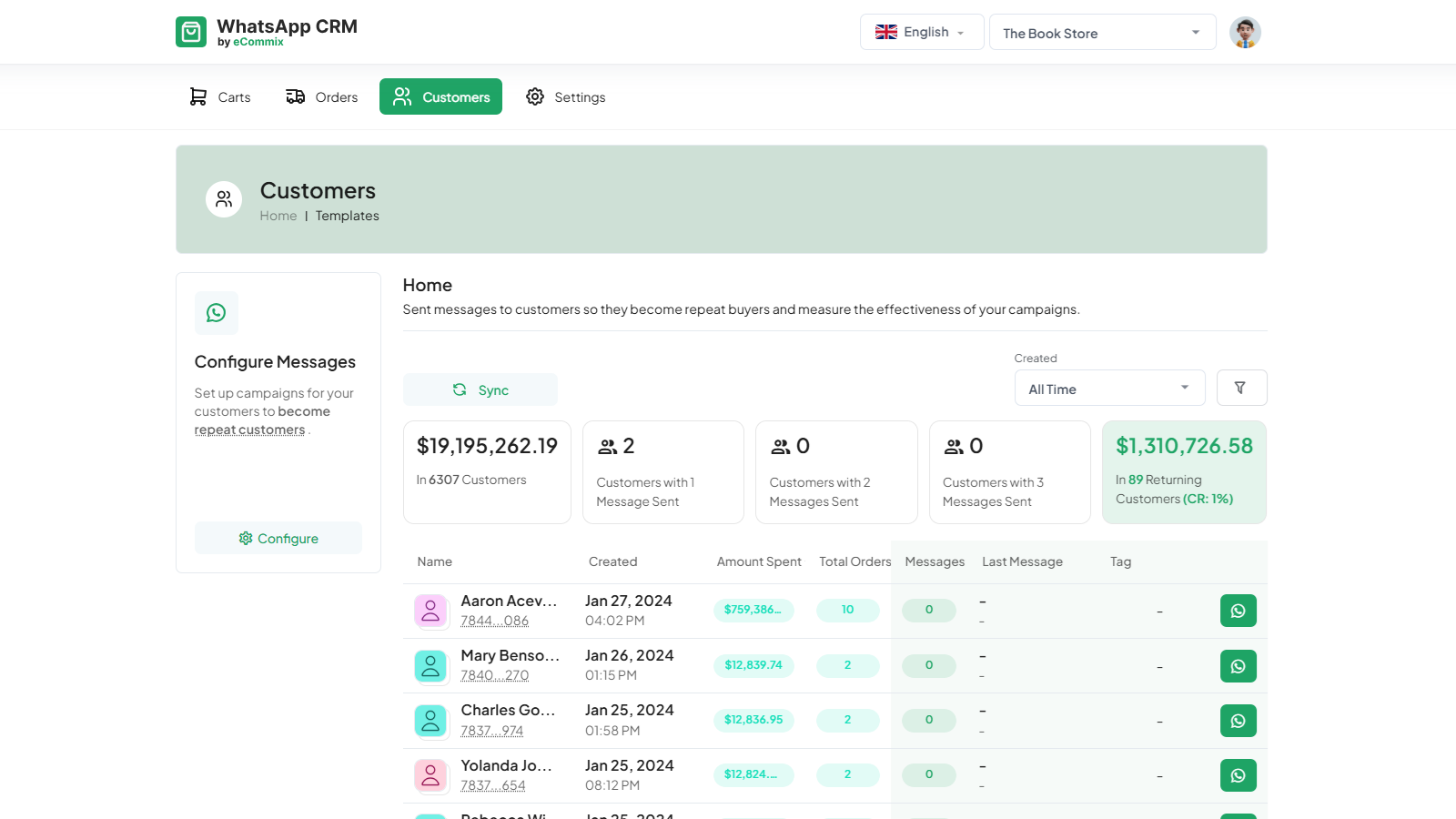Select the Templates breadcrumb item

347,216
